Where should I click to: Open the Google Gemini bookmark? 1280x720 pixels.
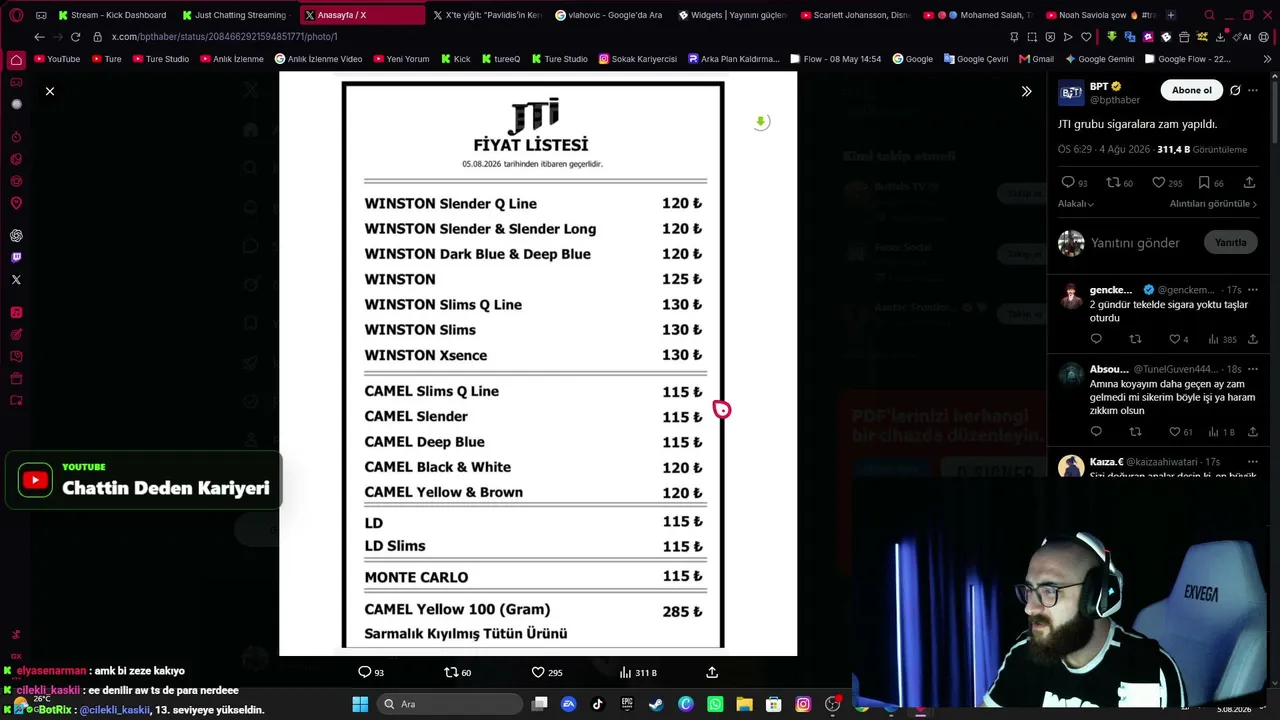[1099, 59]
